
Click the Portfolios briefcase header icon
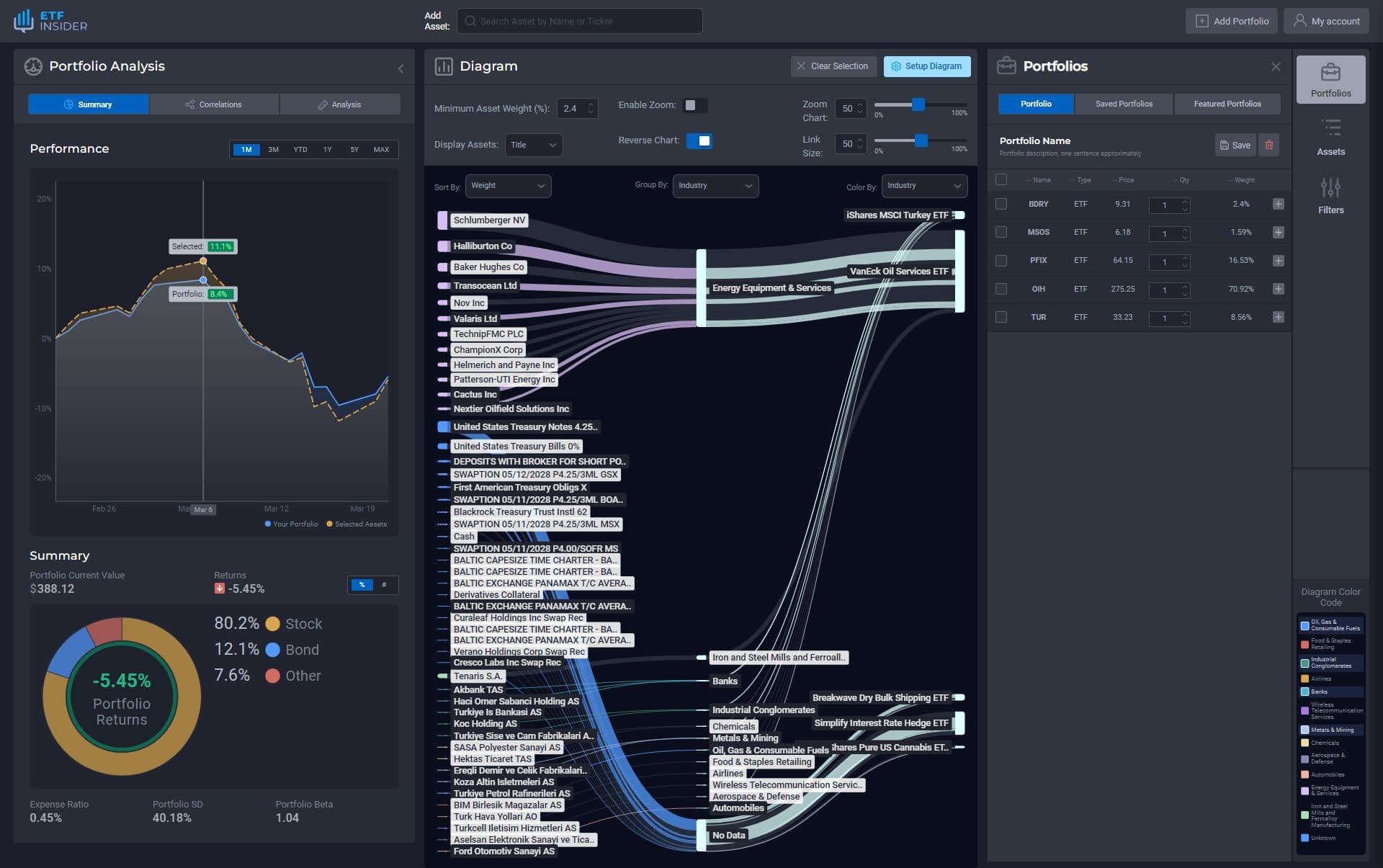pyautogui.click(x=1006, y=66)
